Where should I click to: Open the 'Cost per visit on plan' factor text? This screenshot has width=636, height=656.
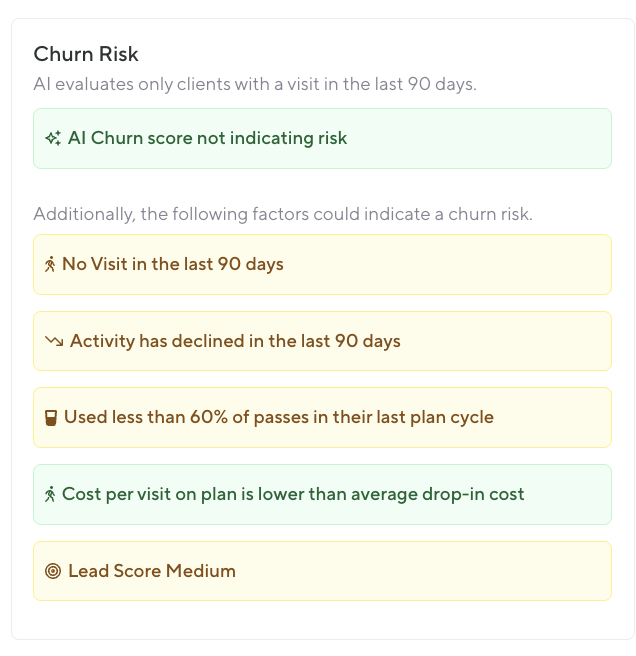point(293,494)
